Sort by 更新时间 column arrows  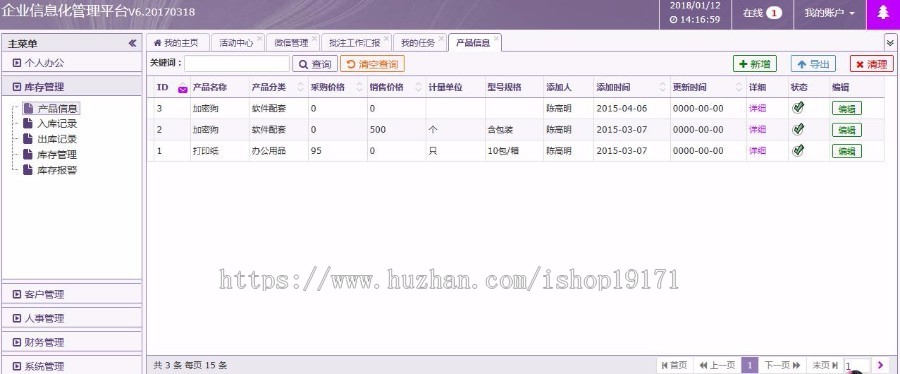(739, 87)
